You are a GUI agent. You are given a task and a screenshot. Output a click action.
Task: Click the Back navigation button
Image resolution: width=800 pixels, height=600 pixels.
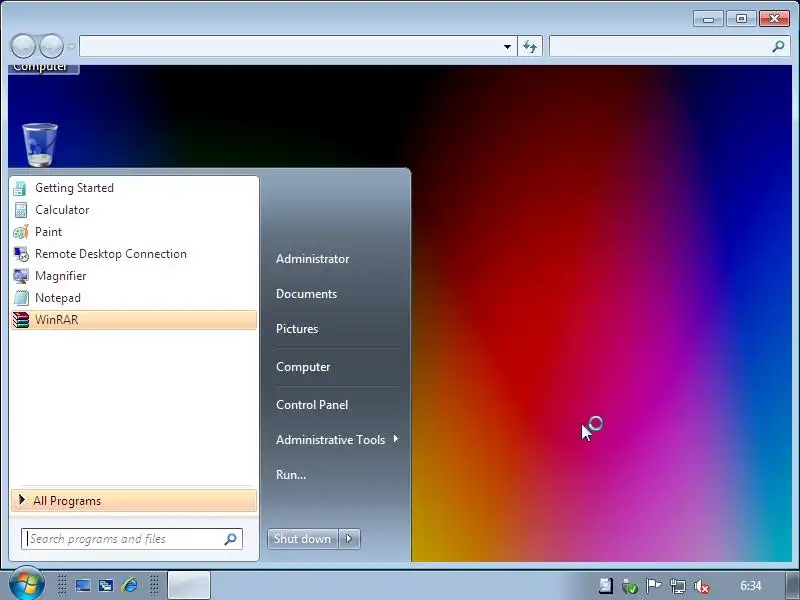(x=23, y=46)
